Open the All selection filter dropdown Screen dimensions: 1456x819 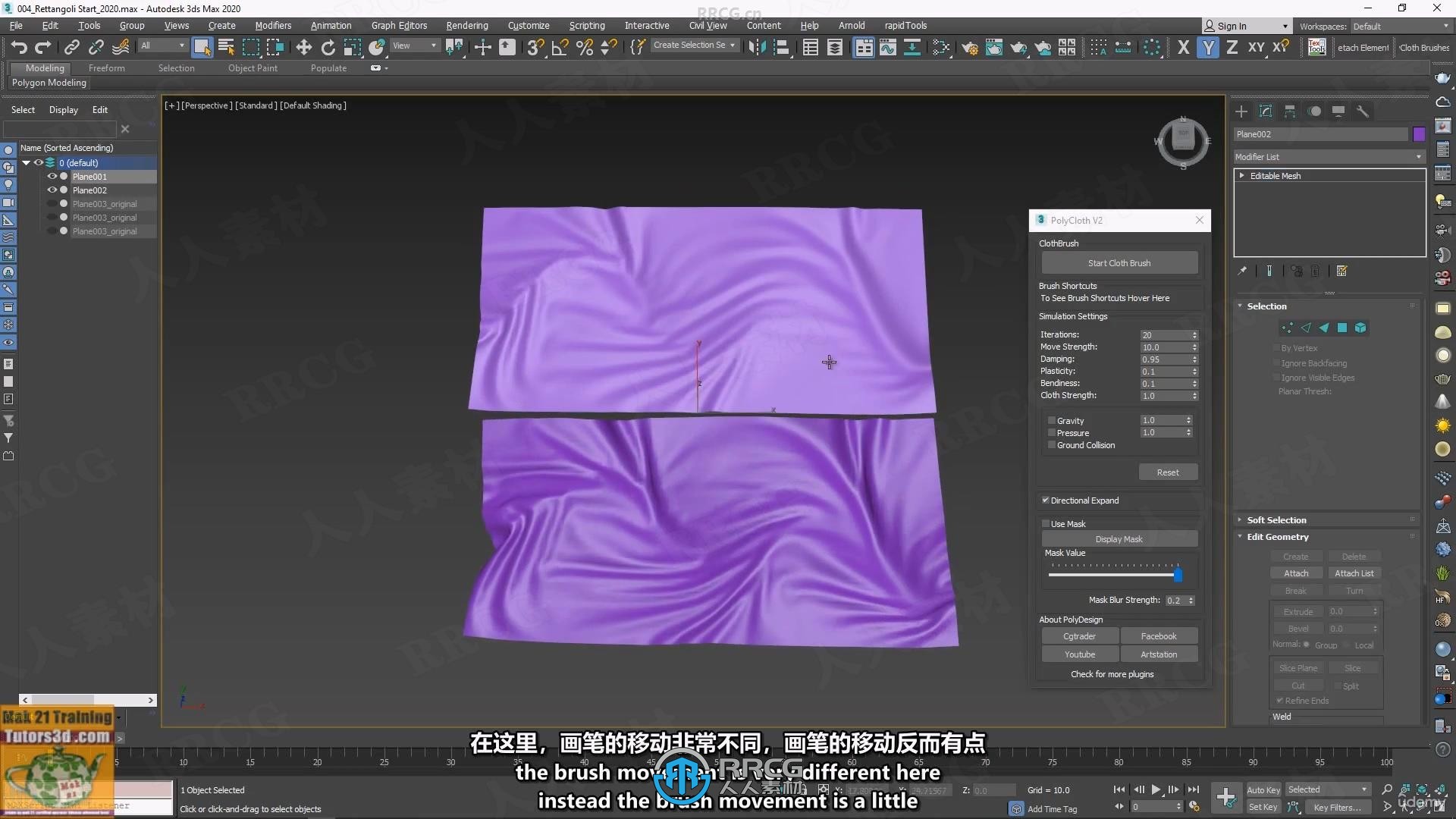coord(162,46)
